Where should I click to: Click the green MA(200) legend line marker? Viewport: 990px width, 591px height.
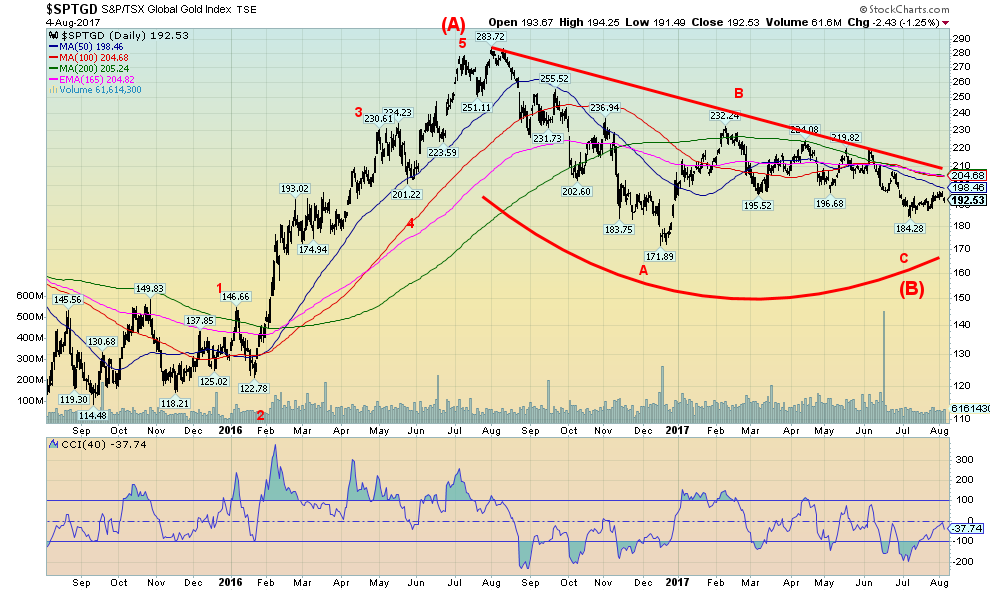pos(53,68)
